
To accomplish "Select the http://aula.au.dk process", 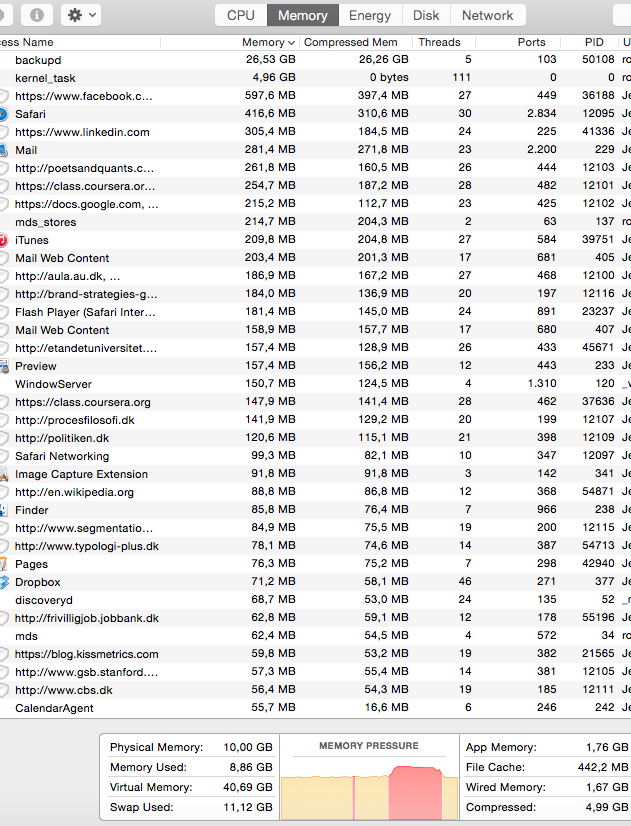I will pos(316,276).
